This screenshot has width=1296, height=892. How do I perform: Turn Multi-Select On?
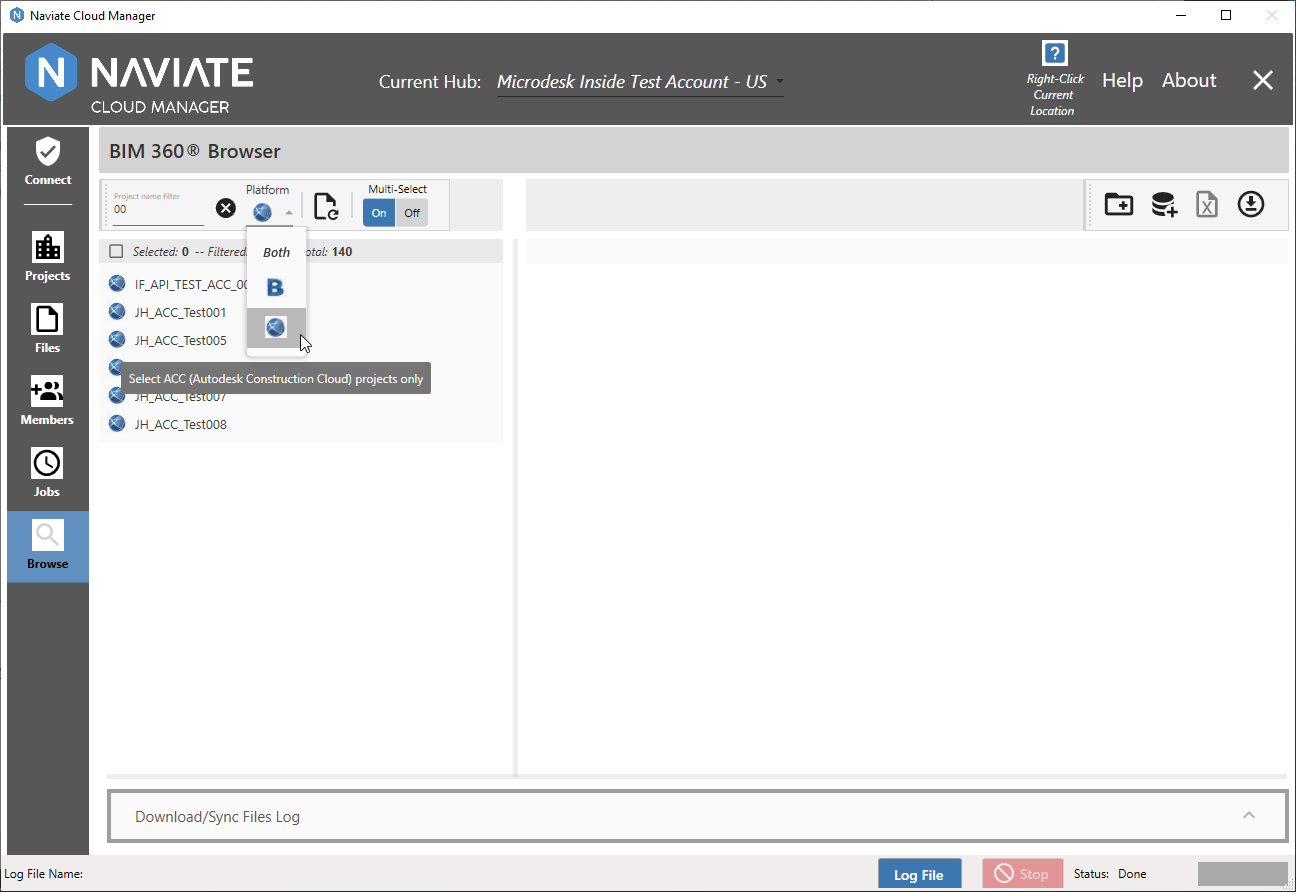379,213
